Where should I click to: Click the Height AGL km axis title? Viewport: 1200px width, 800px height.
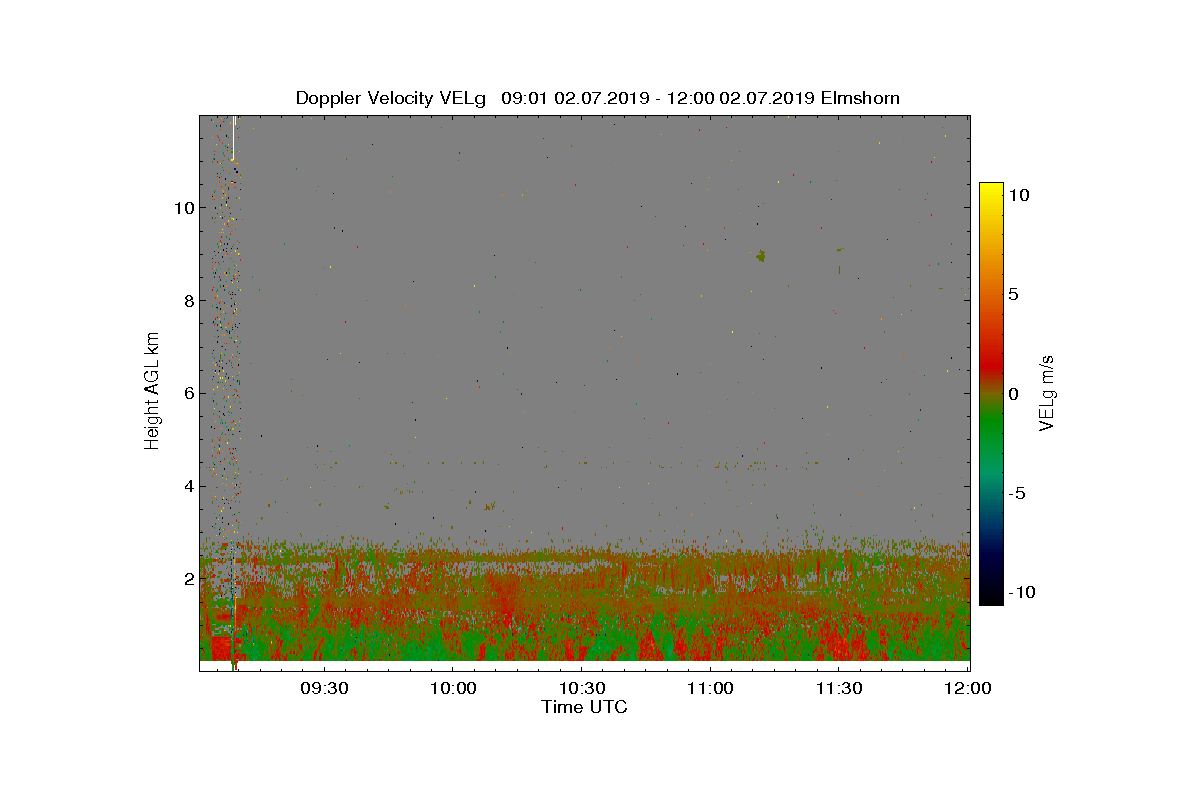coord(152,391)
